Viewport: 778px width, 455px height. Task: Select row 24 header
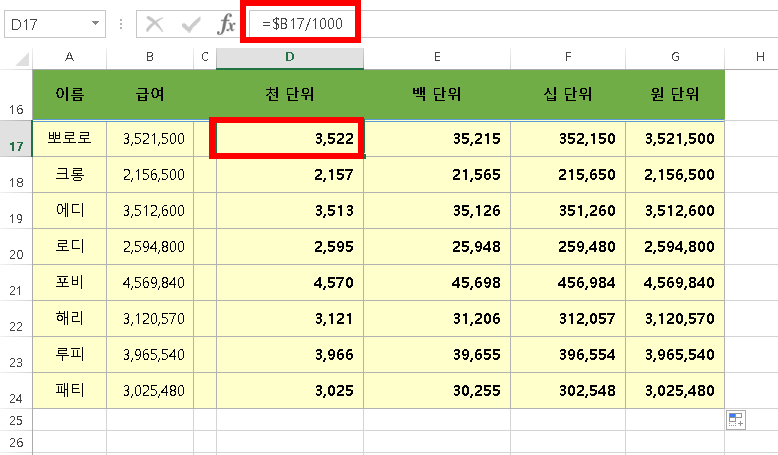coord(16,390)
